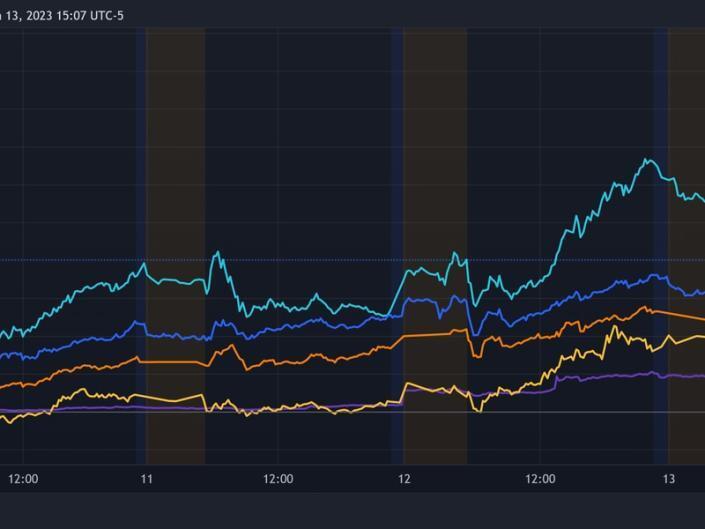705x529 pixels.
Task: Click "12:00" label between dates 11 and 12
Action: (x=278, y=479)
